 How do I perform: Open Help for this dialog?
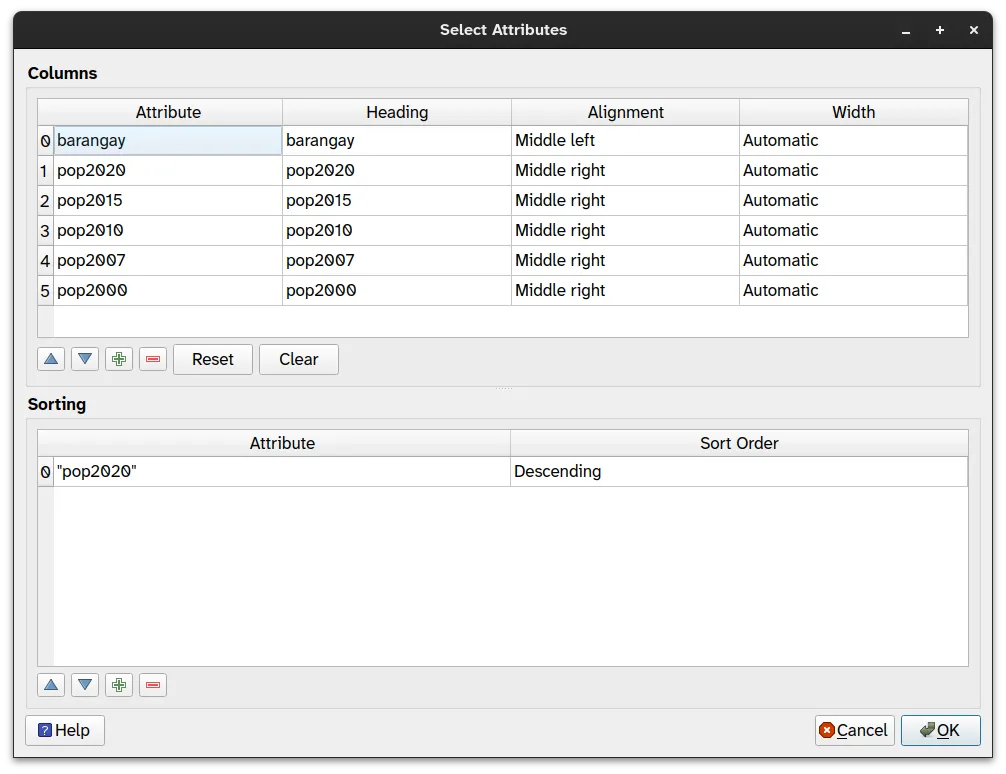point(65,730)
